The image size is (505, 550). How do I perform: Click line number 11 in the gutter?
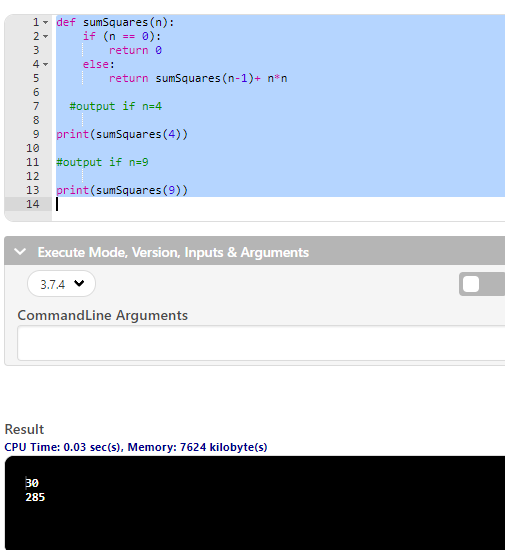pyautogui.click(x=33, y=162)
